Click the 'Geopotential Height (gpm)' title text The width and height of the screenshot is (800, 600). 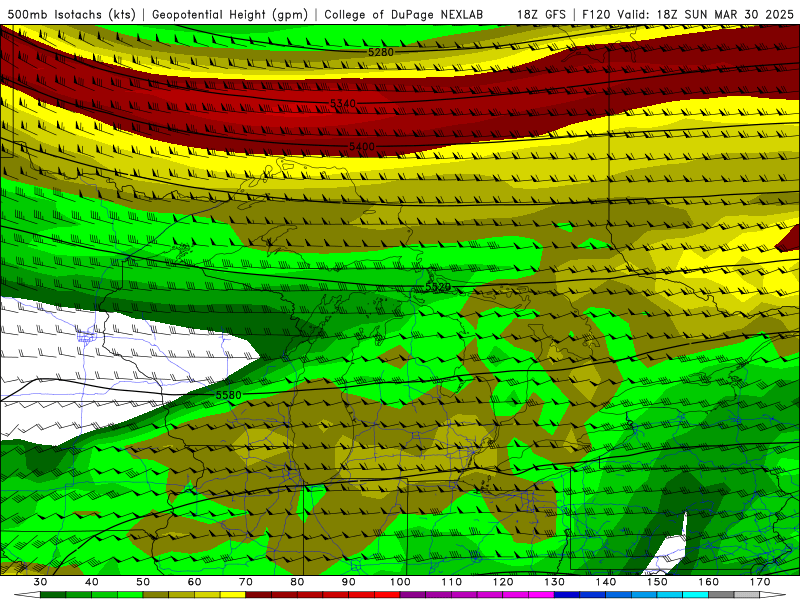(x=230, y=14)
